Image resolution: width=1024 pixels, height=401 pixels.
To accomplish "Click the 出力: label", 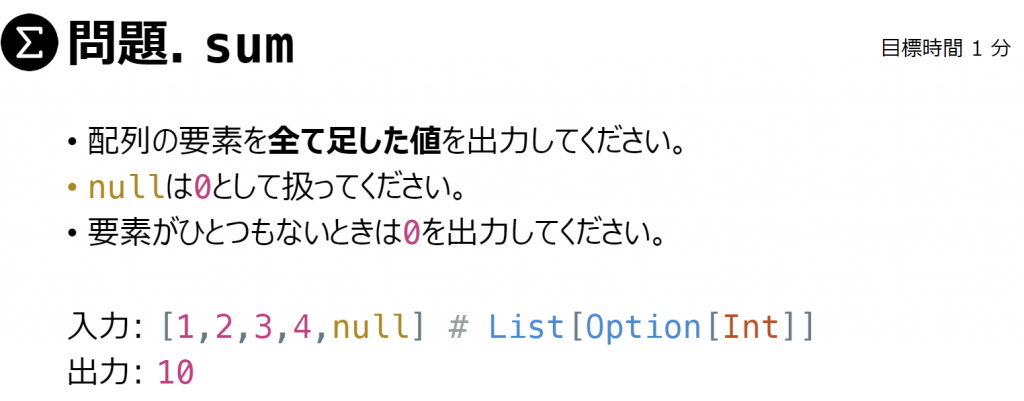I will (106, 373).
